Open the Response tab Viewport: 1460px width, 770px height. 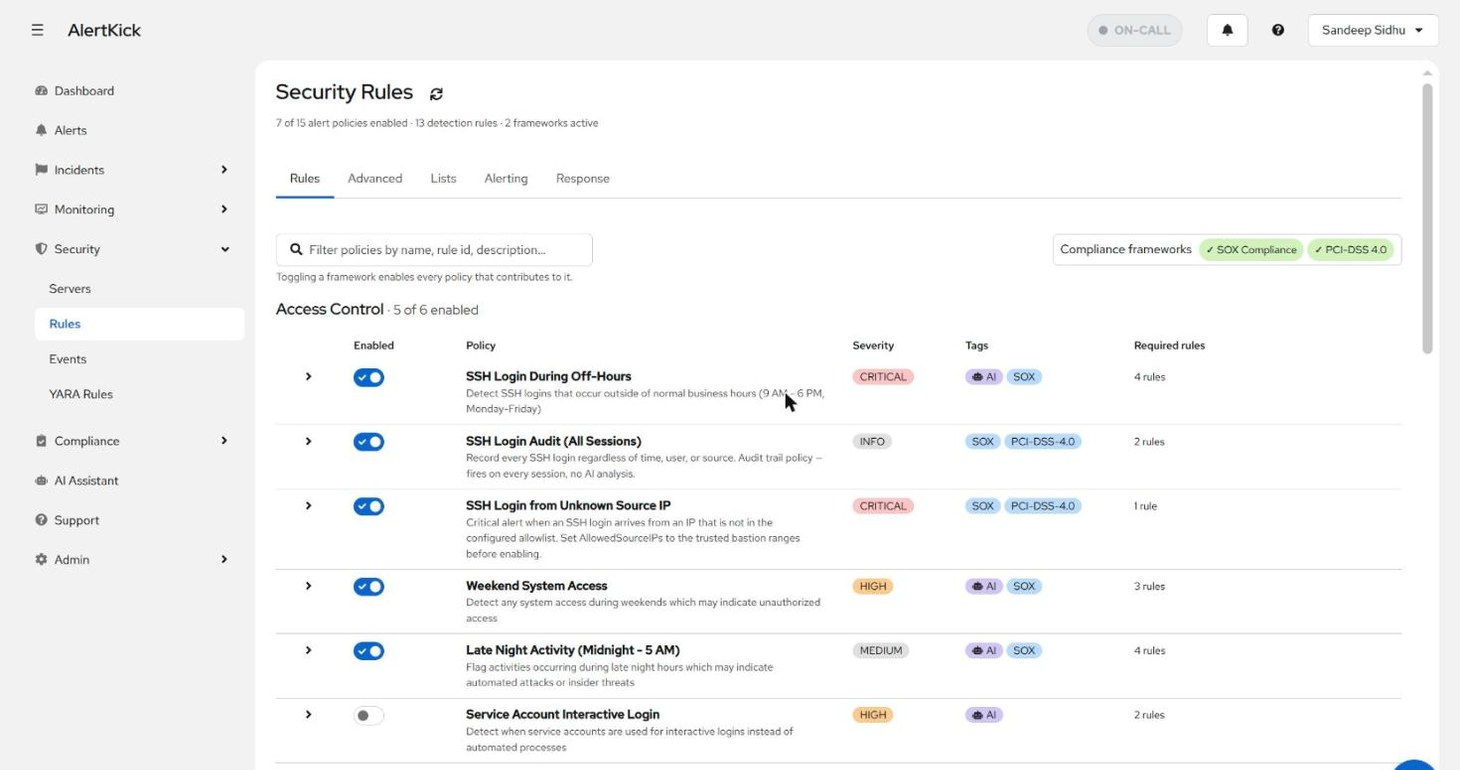tap(583, 179)
